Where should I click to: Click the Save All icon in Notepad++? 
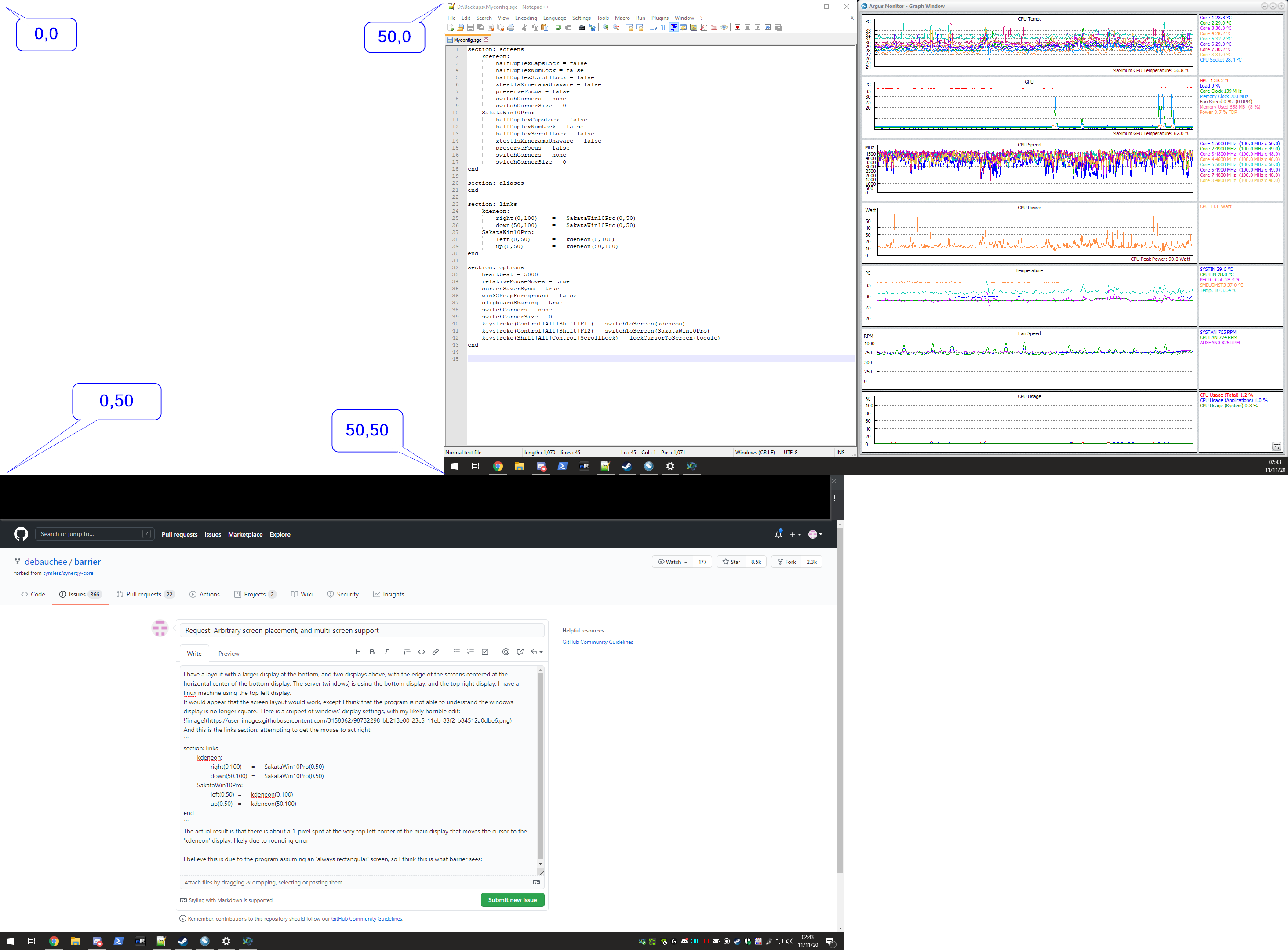[481, 27]
